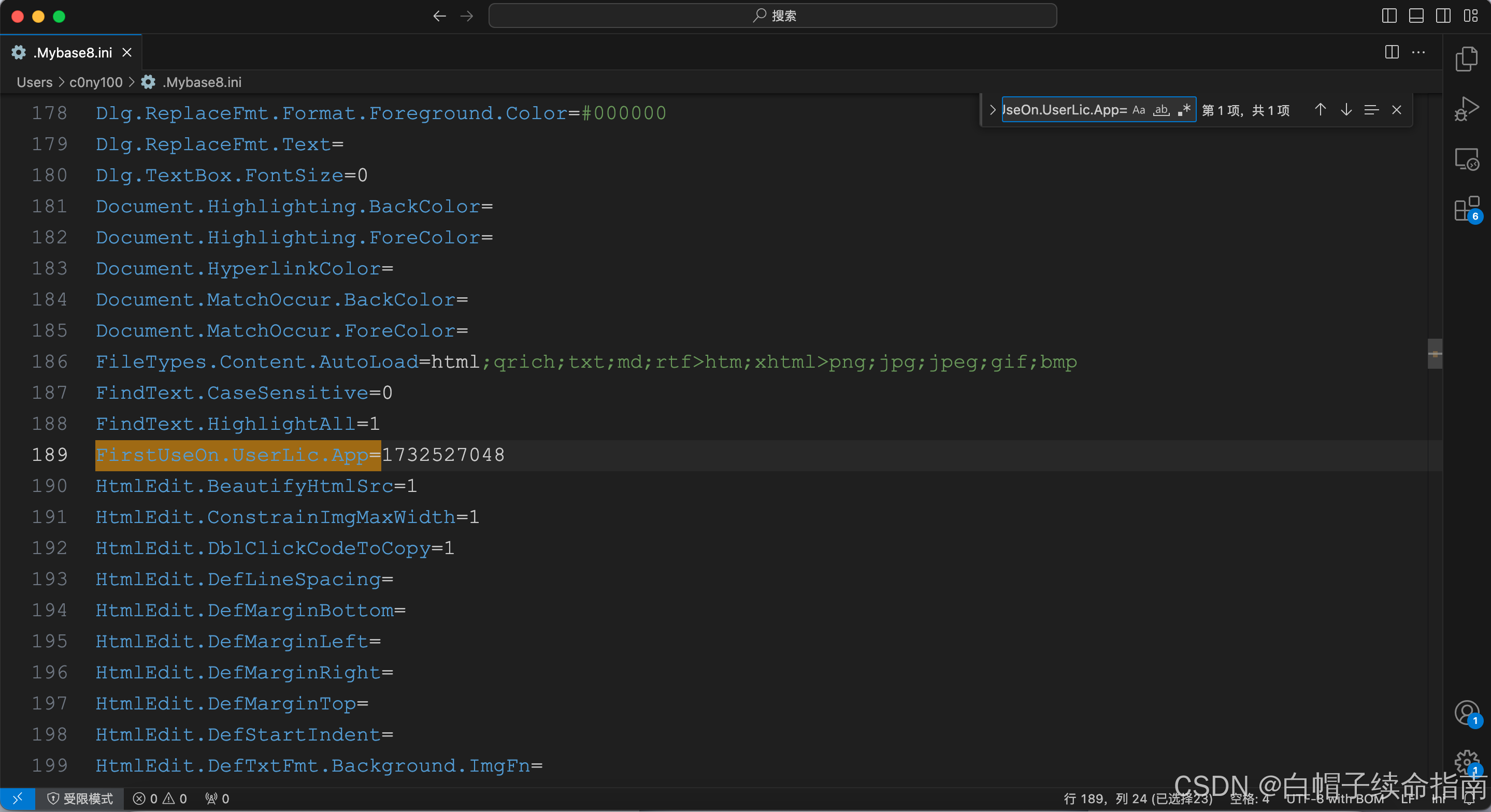The width and height of the screenshot is (1491, 812).
Task: Click the color value #000000 on line 178
Action: tap(624, 113)
